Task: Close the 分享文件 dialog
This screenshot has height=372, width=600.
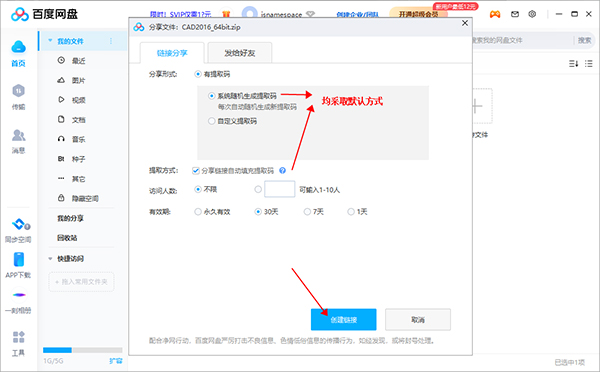Action: pos(465,23)
